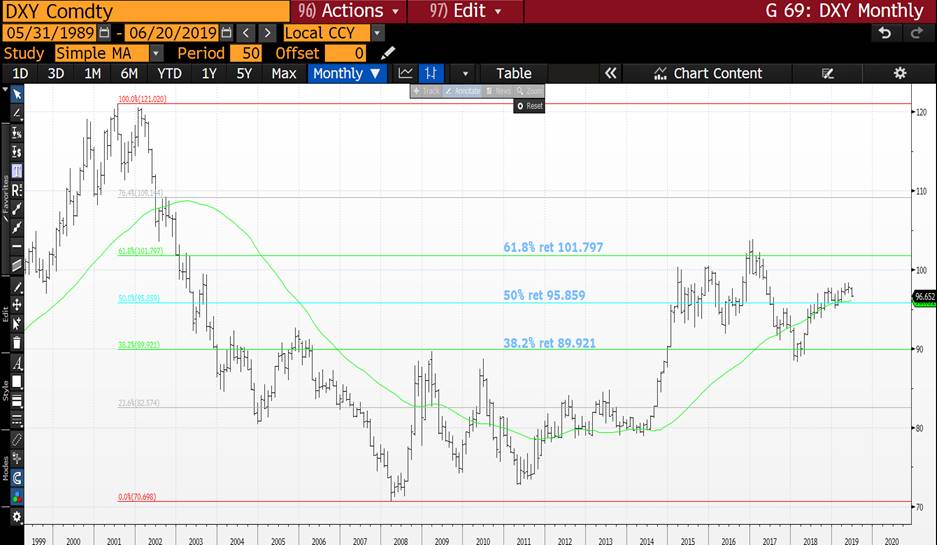Image resolution: width=937 pixels, height=545 pixels.
Task: Select the percent change measure tool
Action: coord(17,133)
